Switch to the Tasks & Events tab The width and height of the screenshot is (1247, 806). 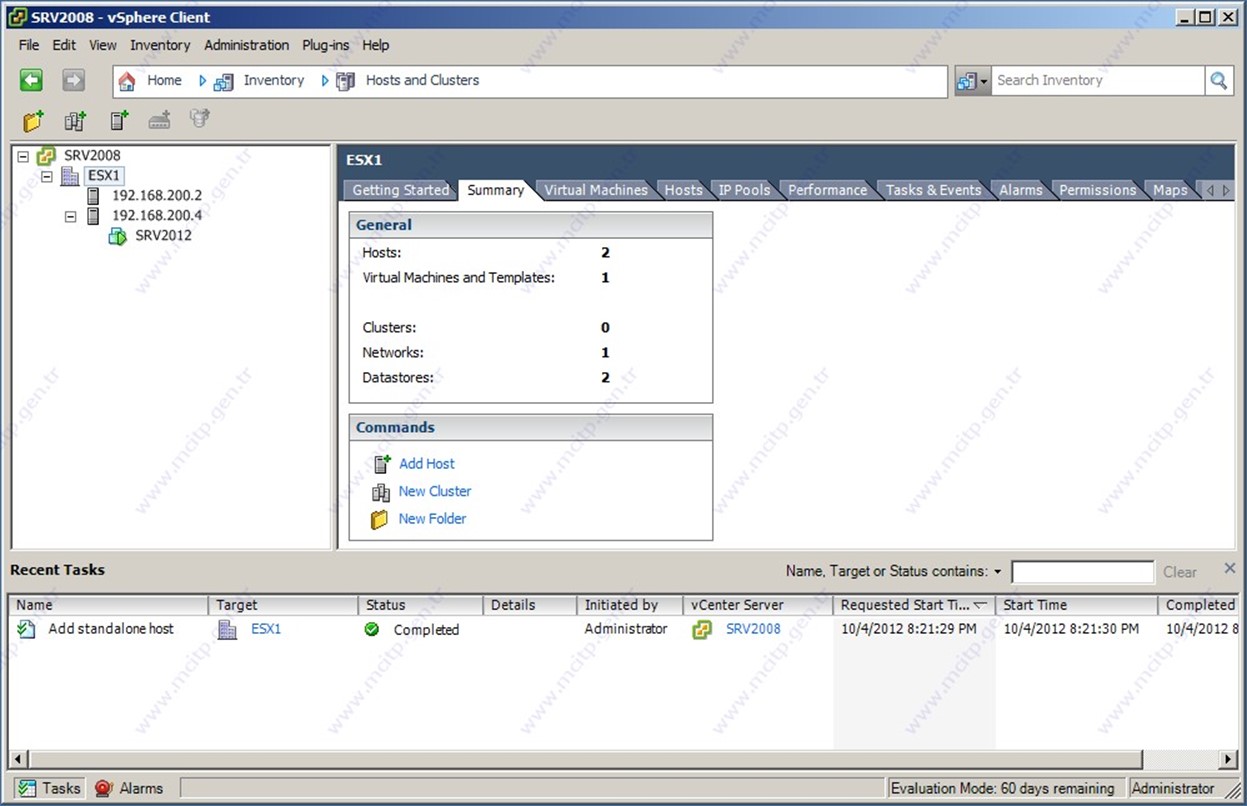(x=933, y=190)
